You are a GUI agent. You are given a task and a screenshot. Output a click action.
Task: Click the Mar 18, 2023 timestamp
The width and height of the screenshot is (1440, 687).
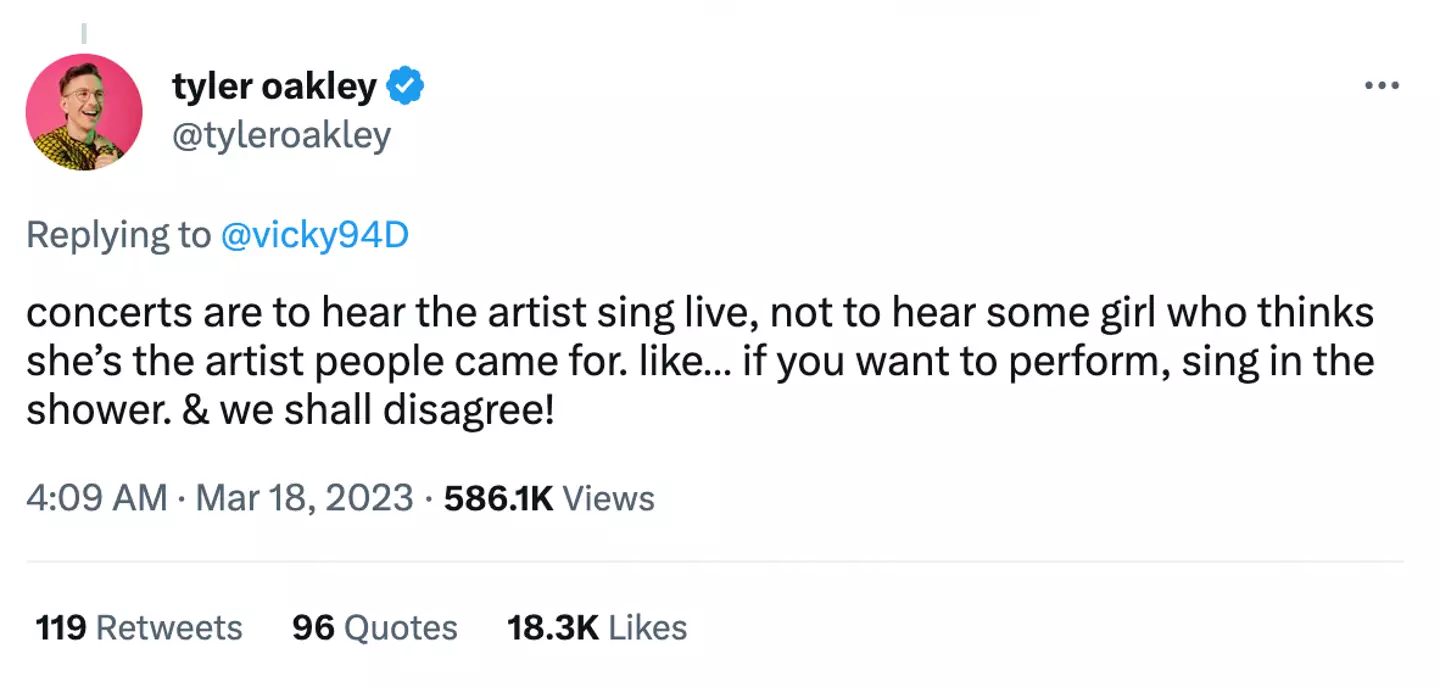coord(303,498)
